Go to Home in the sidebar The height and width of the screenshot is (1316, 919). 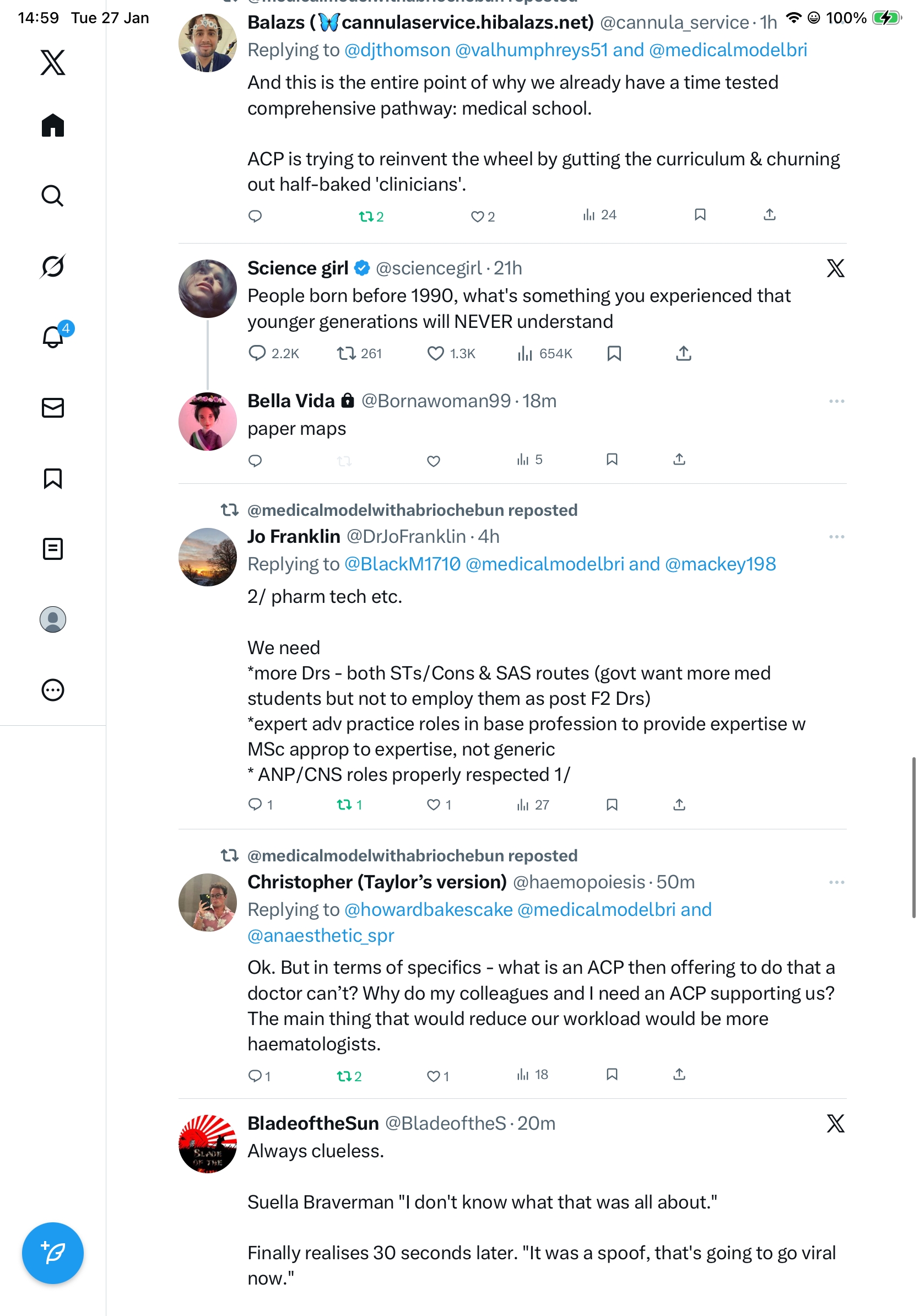tap(53, 125)
